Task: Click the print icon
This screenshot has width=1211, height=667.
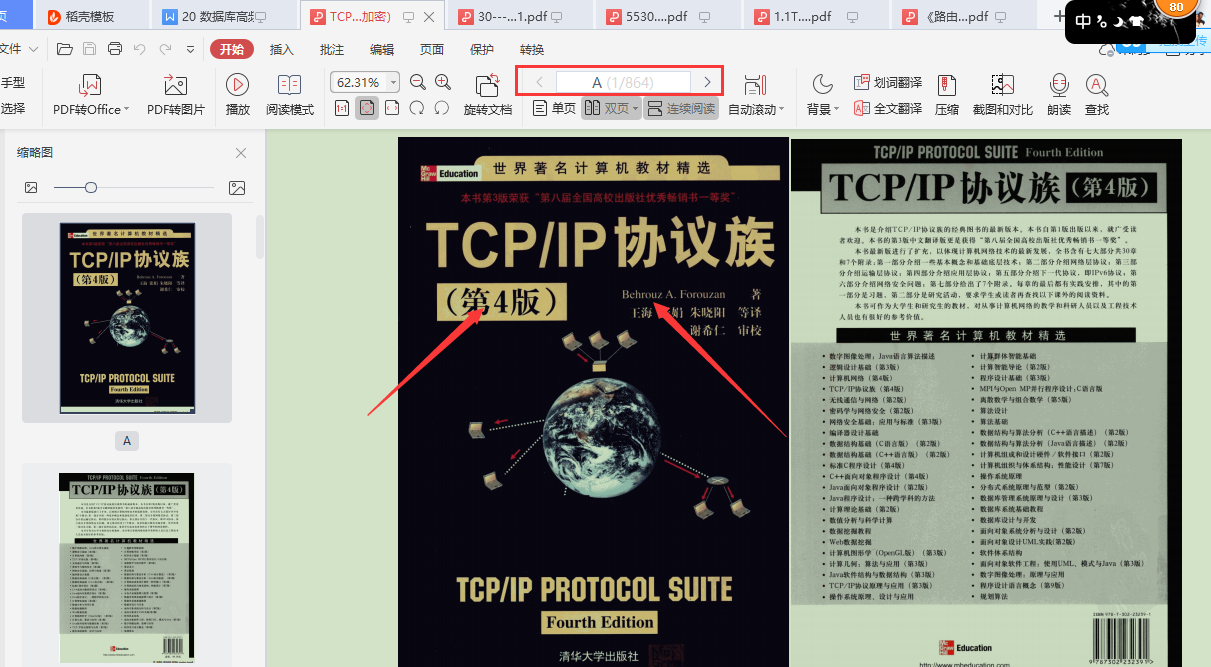Action: [115, 50]
